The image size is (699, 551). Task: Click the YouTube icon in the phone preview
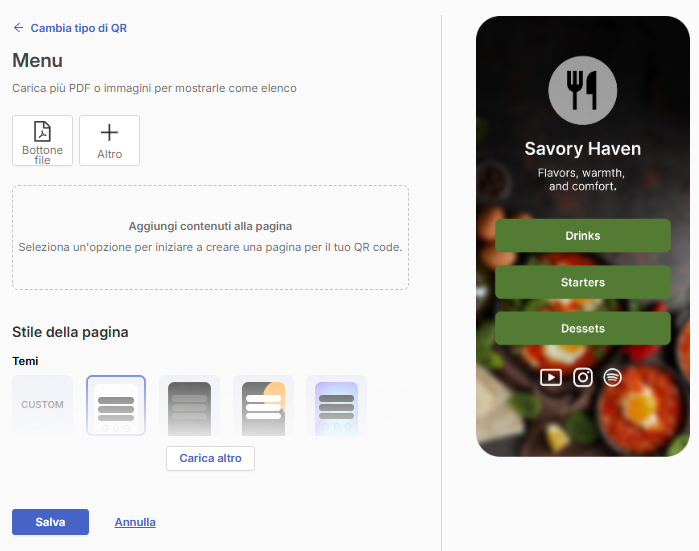pos(551,378)
